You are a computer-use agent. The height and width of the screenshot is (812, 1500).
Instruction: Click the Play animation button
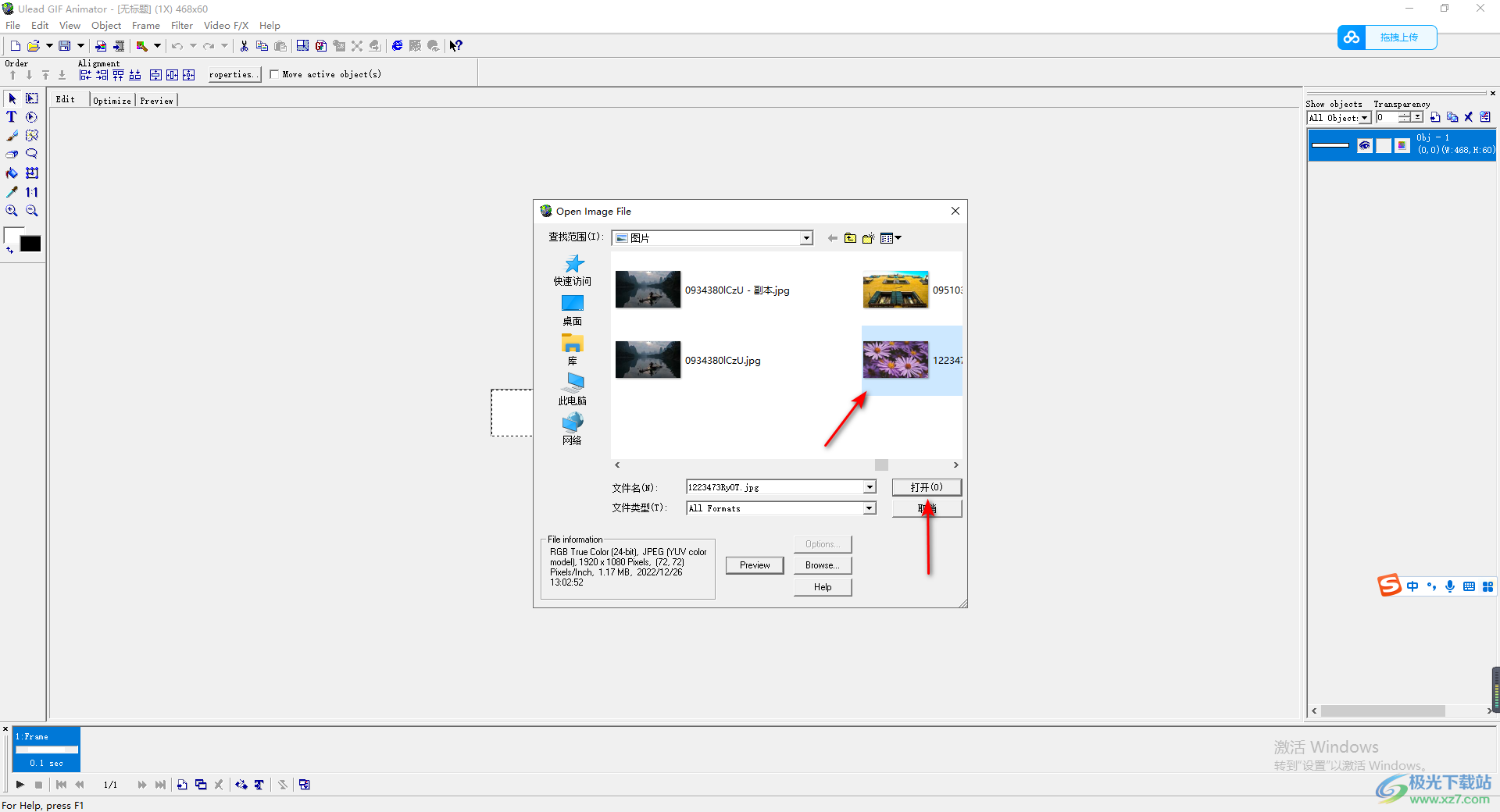tap(20, 785)
